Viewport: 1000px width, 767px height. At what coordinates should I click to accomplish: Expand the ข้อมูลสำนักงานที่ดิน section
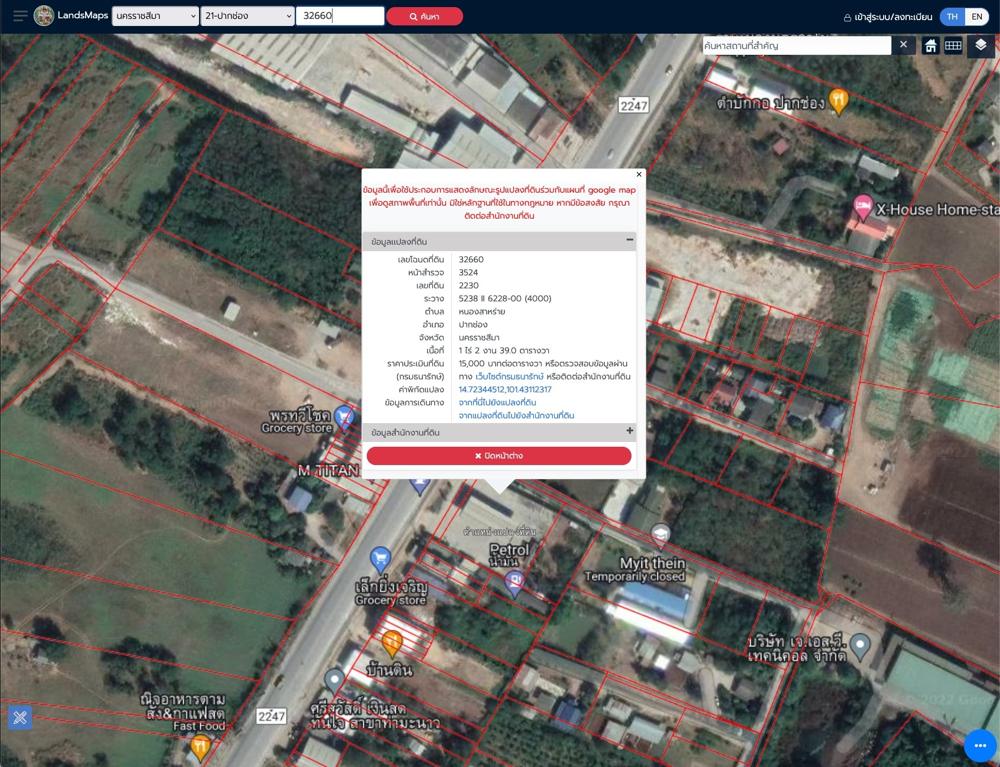click(629, 431)
